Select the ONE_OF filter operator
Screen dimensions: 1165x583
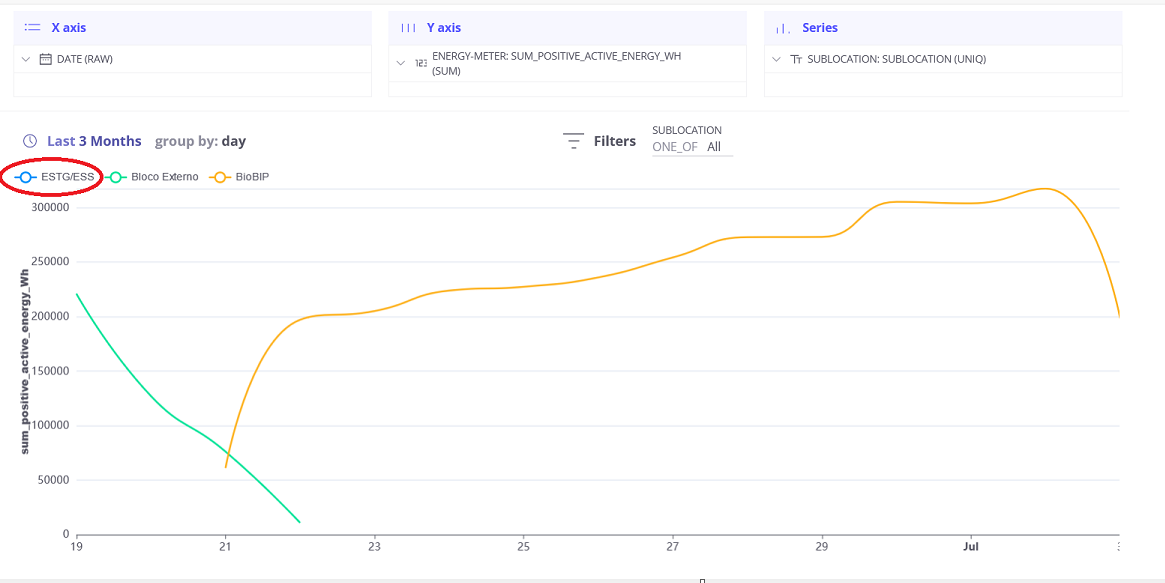(x=673, y=146)
